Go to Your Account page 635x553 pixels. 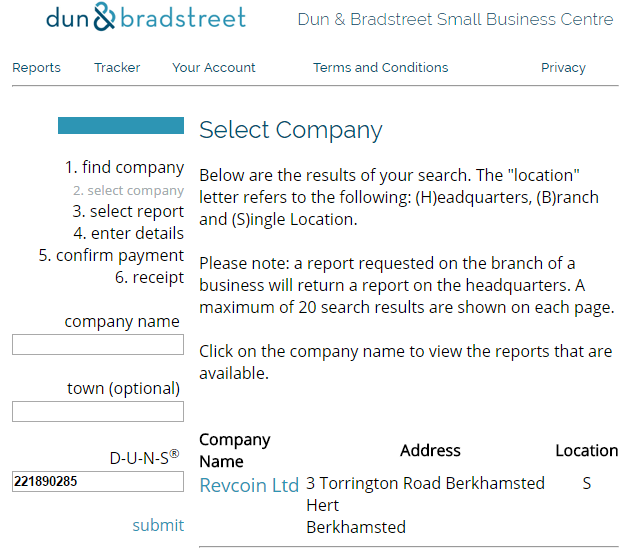pyautogui.click(x=214, y=68)
